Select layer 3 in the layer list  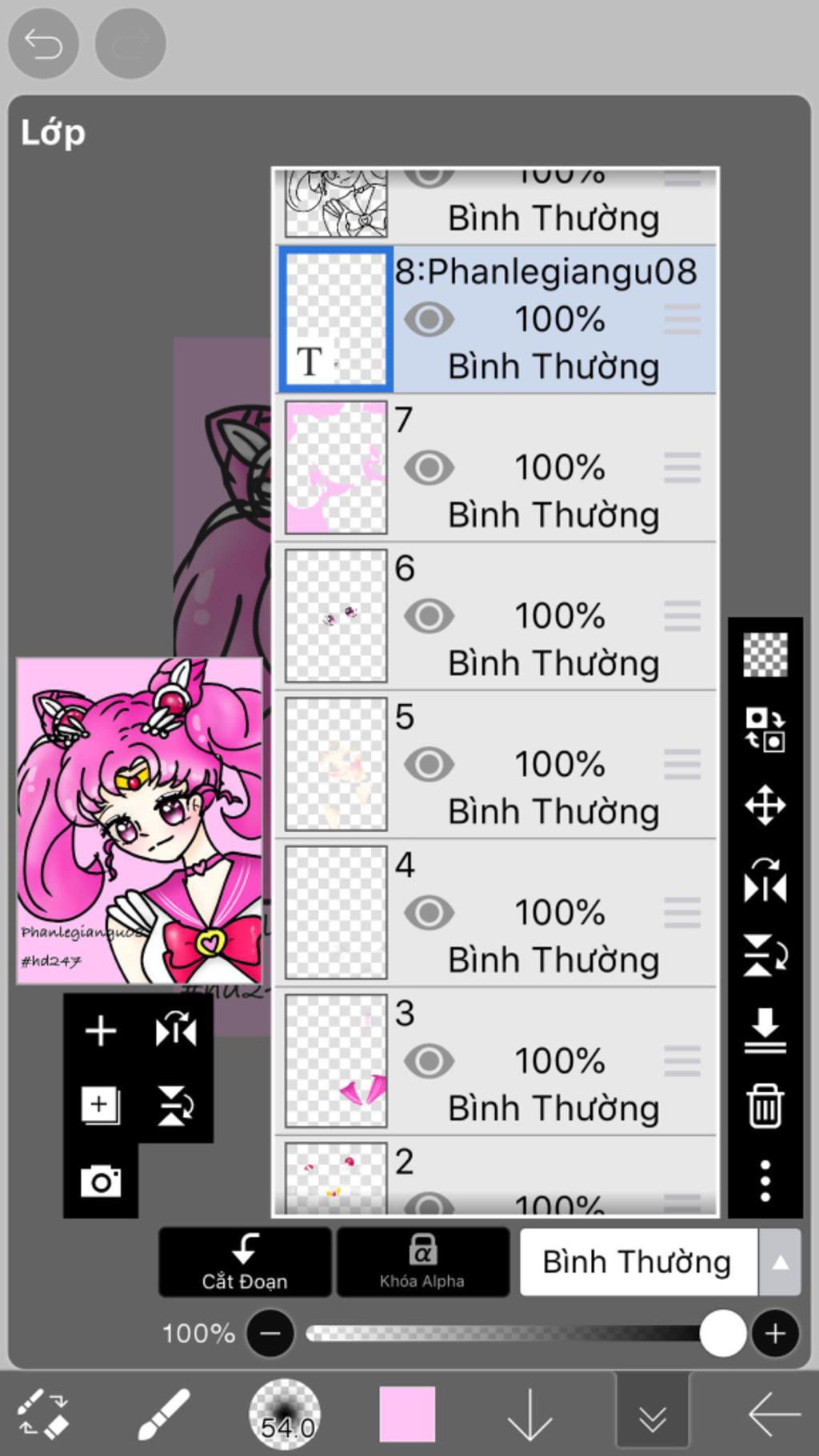point(496,1061)
